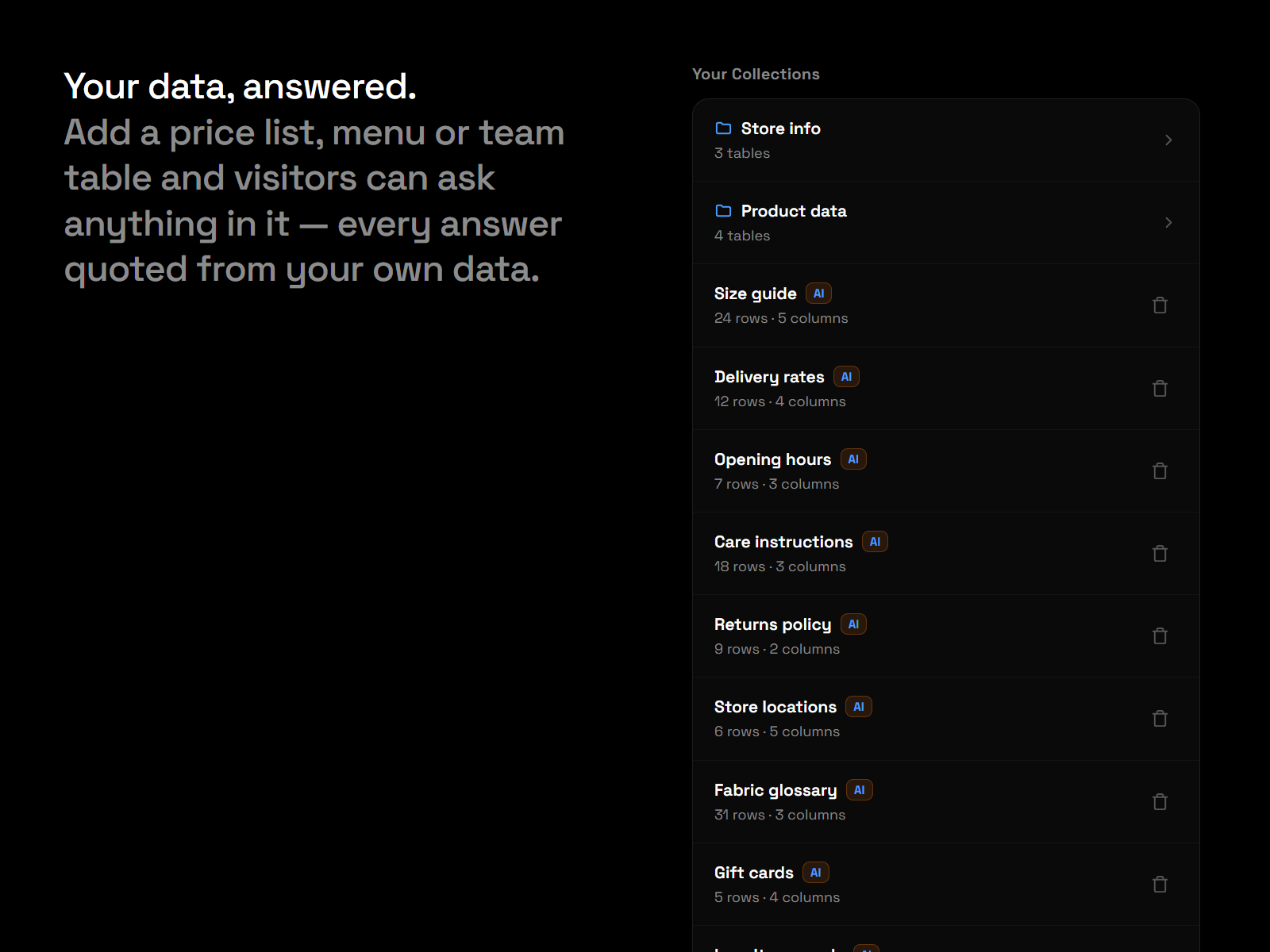Click the AI badge on Size guide

coord(818,294)
